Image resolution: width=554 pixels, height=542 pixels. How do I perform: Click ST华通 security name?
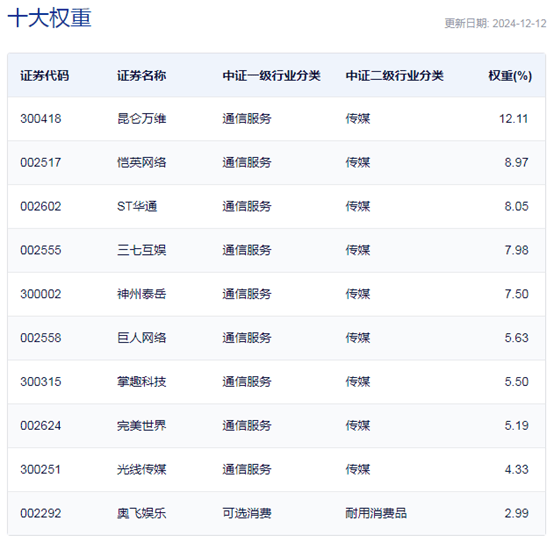coord(137,206)
